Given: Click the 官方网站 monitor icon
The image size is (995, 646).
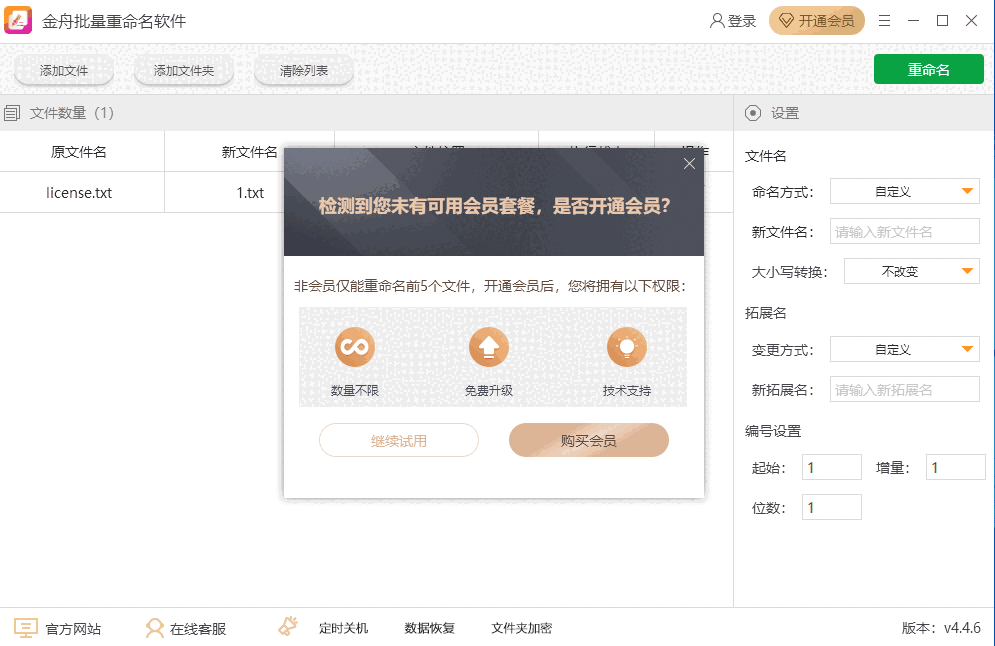Looking at the screenshot, I should pos(26,628).
